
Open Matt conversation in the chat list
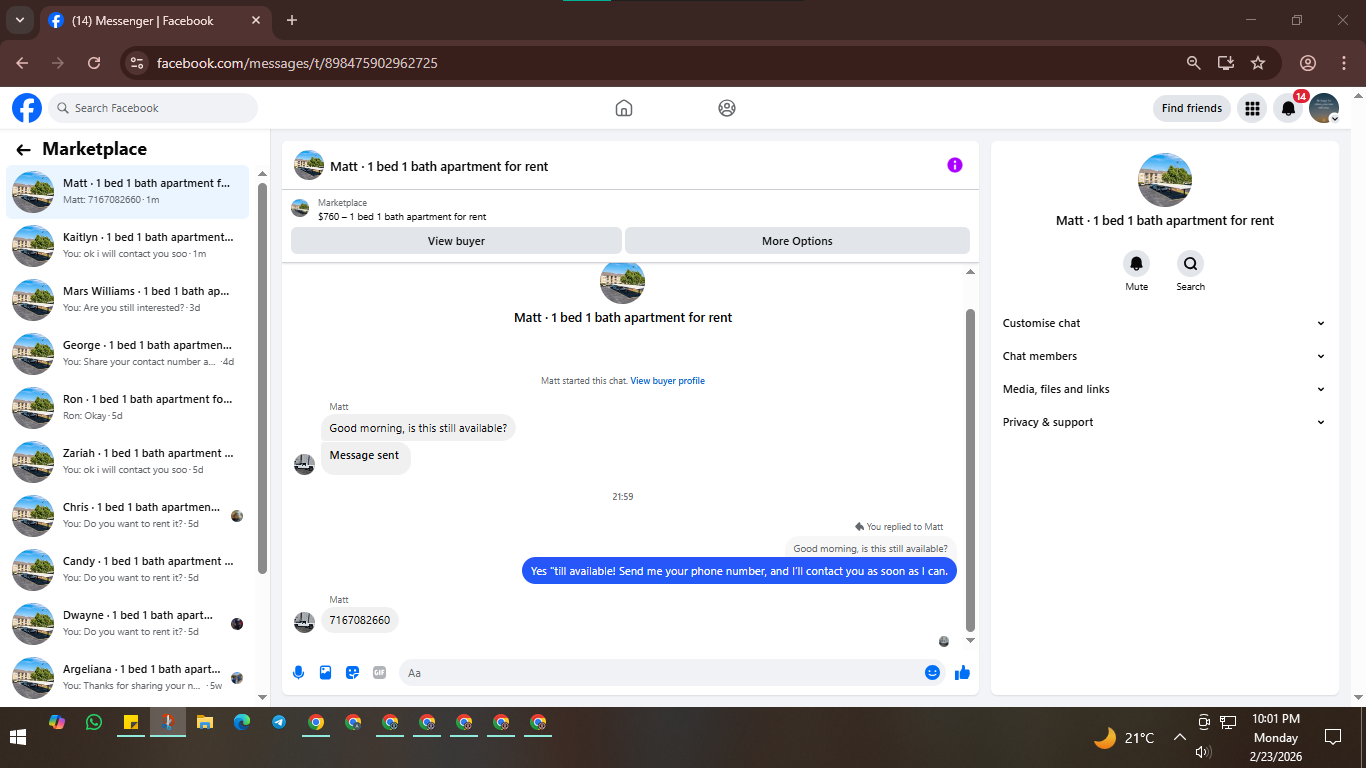[128, 191]
